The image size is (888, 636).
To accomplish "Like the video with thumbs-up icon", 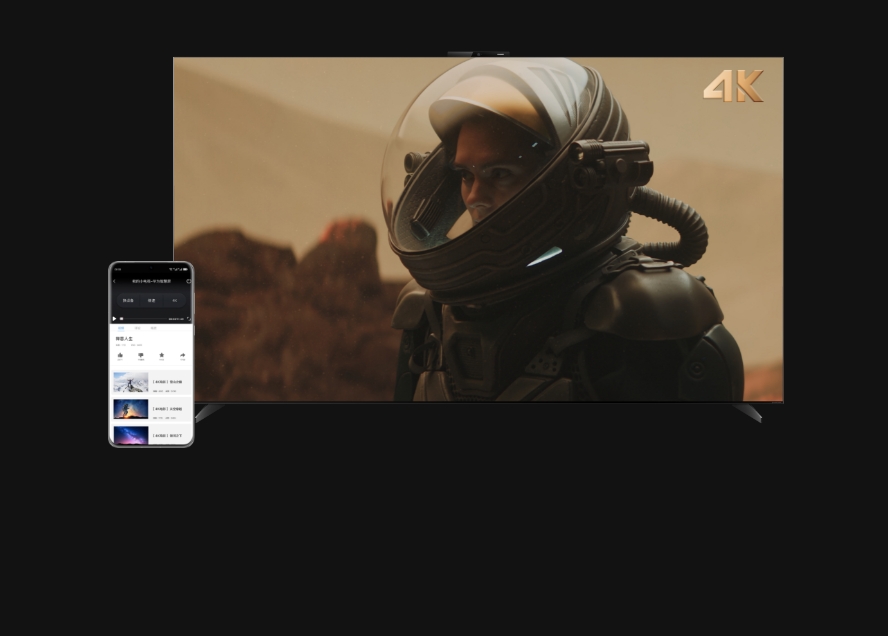I will (x=120, y=356).
